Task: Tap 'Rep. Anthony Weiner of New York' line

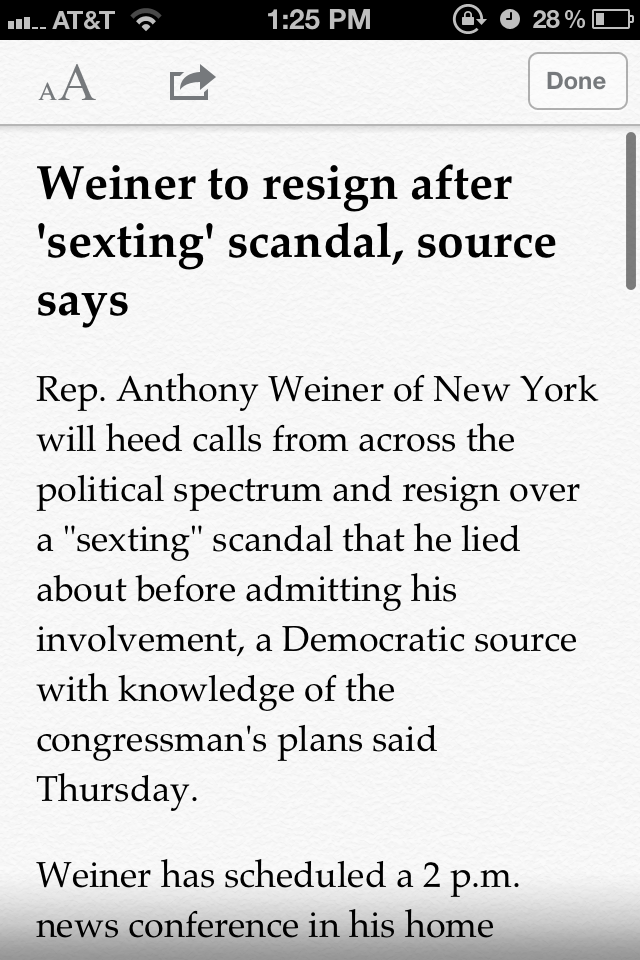Action: click(317, 389)
